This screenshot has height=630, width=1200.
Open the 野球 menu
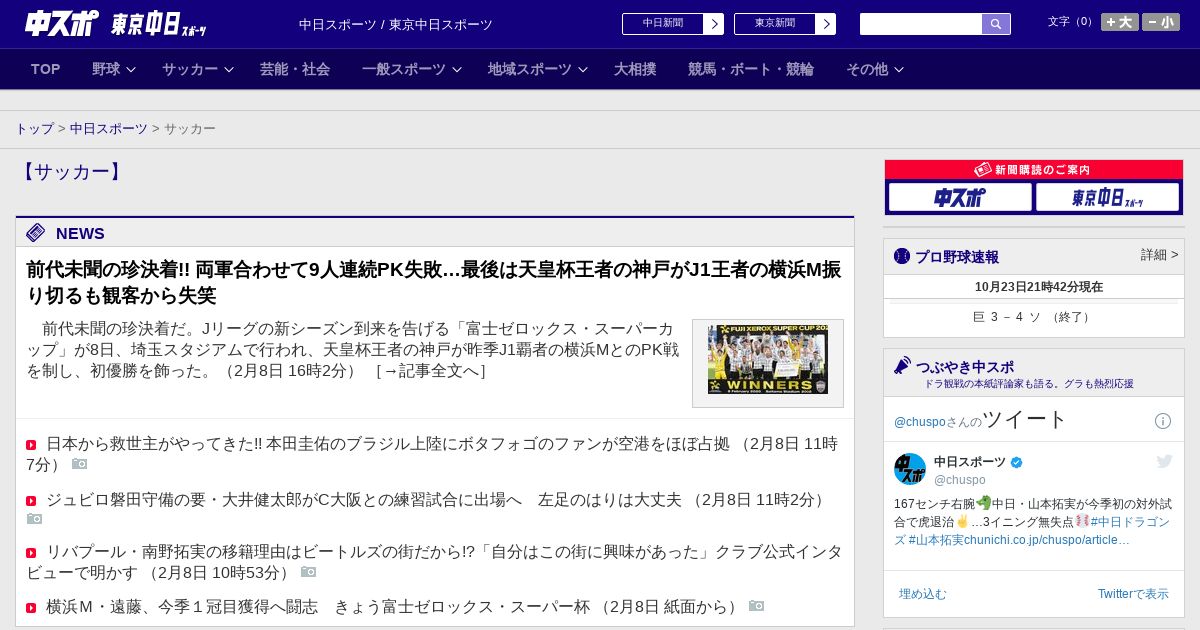point(106,69)
